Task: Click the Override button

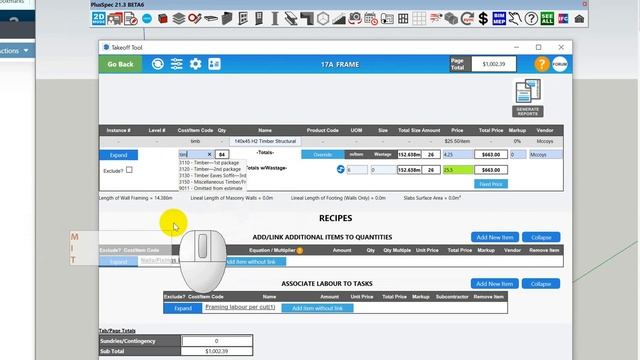Action: coord(323,154)
